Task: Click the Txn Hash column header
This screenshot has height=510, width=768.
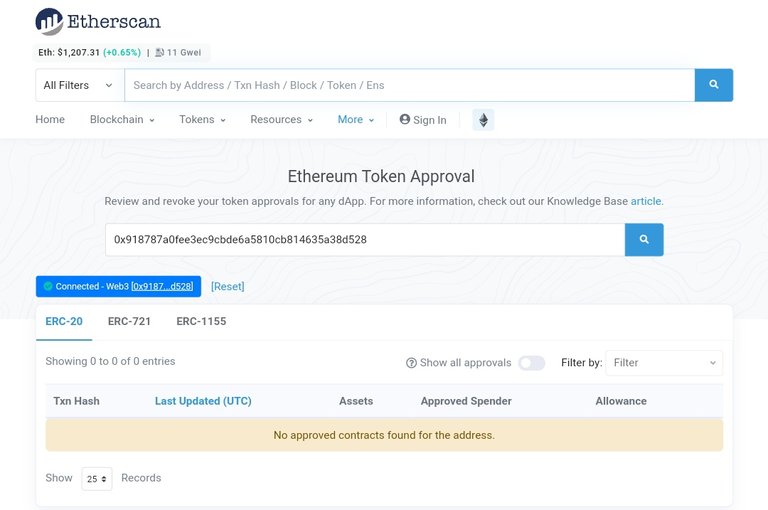Action: [76, 401]
